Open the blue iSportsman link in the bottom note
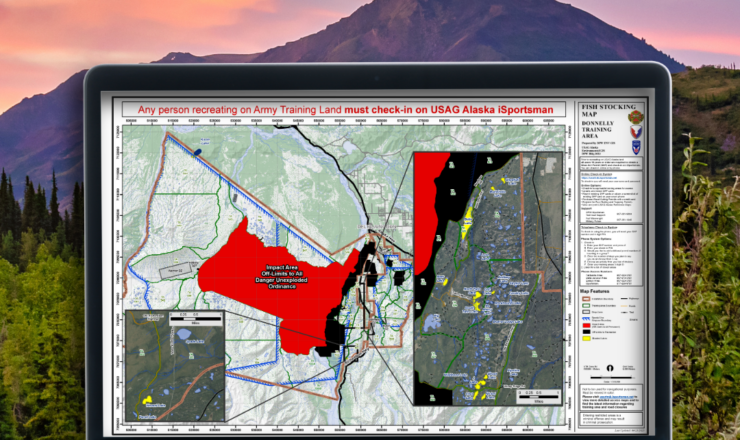This screenshot has height=440, width=740. coord(616,397)
